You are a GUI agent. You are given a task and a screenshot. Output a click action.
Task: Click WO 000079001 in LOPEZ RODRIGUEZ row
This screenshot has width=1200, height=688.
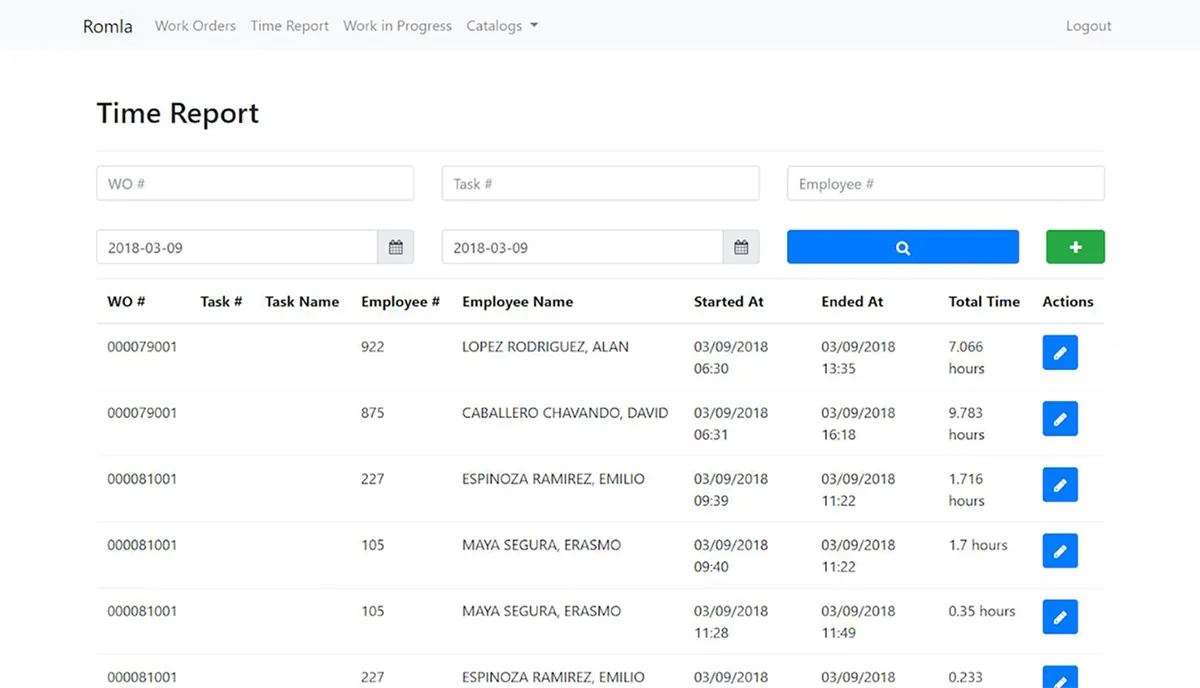(142, 347)
